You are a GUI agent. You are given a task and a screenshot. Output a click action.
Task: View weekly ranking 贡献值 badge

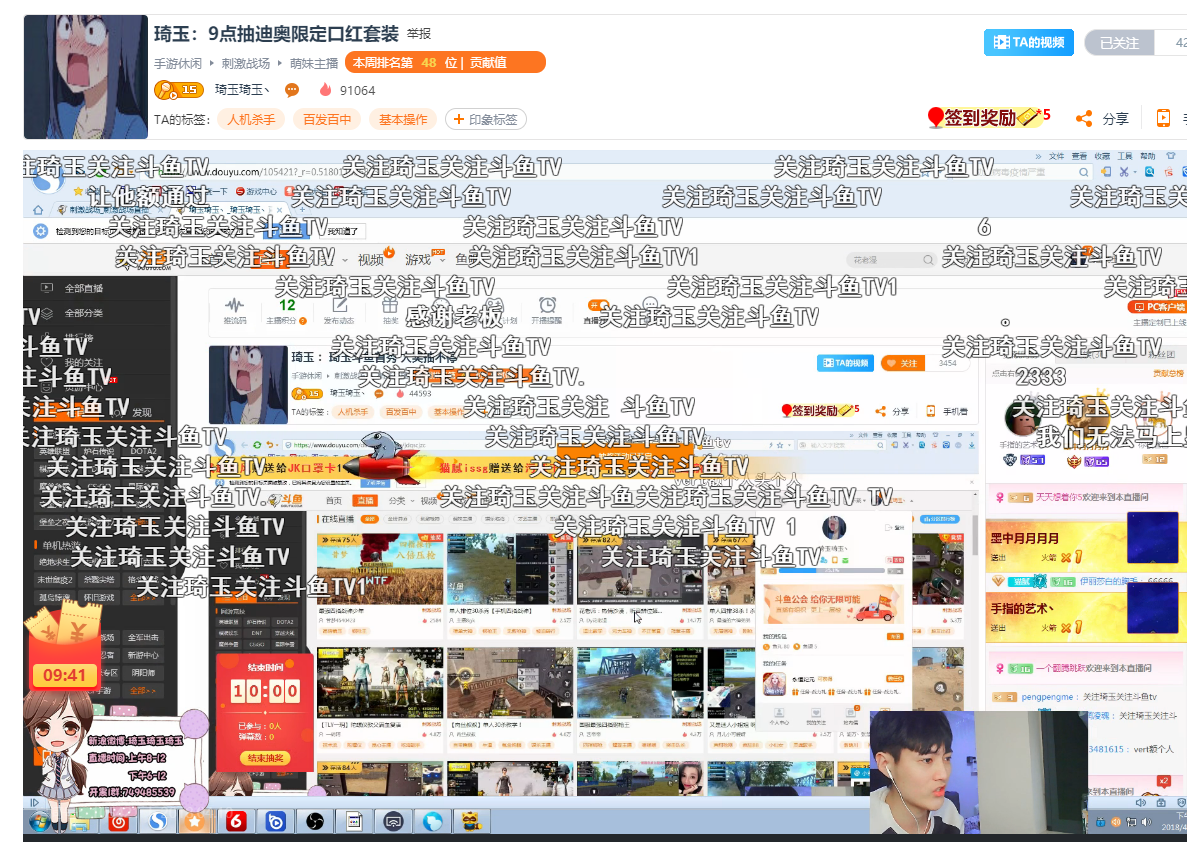(445, 62)
